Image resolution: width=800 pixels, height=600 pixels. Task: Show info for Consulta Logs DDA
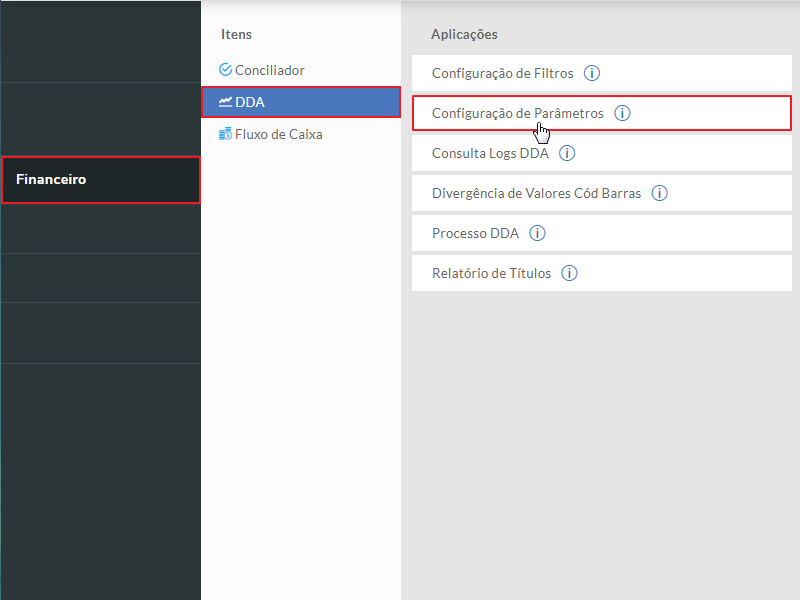[567, 153]
